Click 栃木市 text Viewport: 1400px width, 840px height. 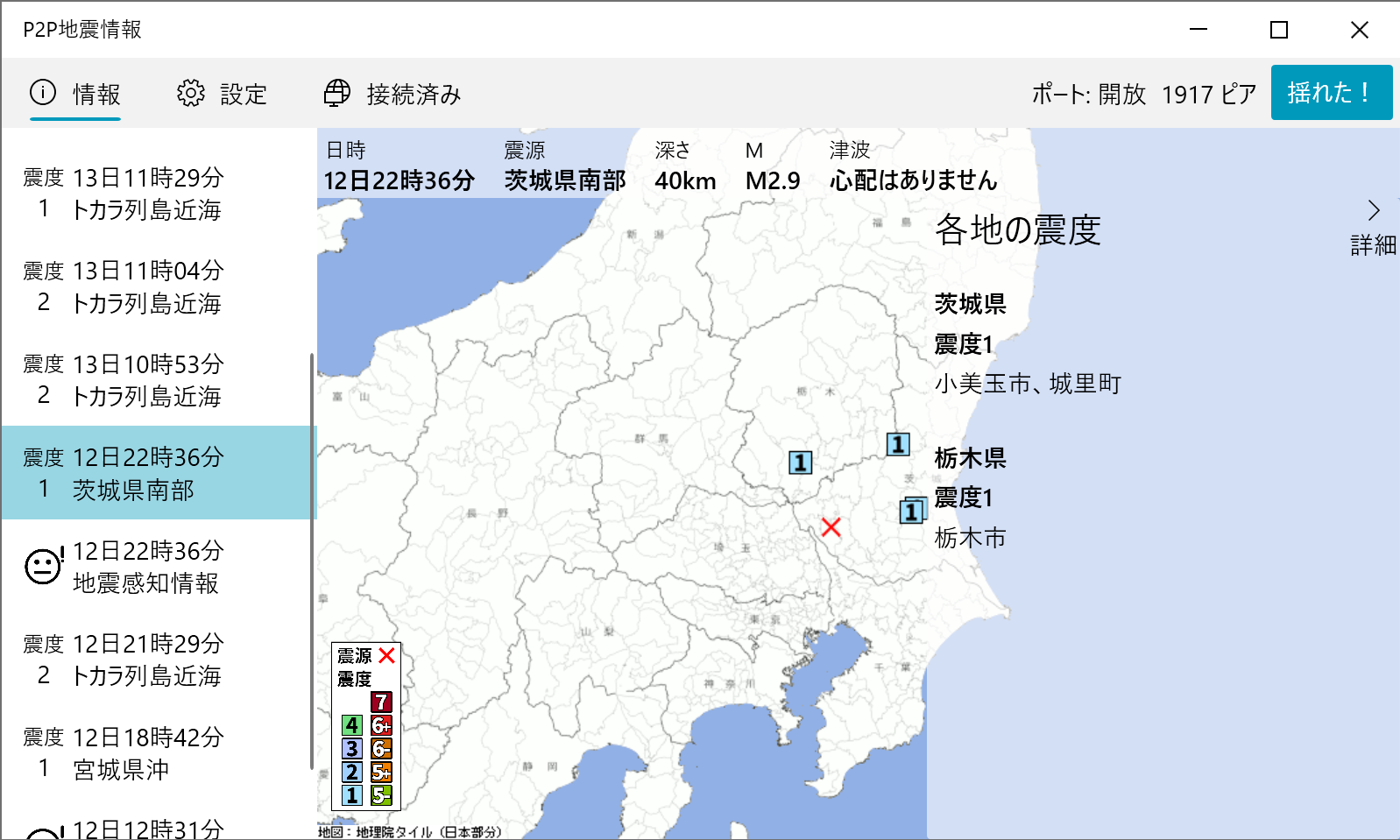point(971,538)
